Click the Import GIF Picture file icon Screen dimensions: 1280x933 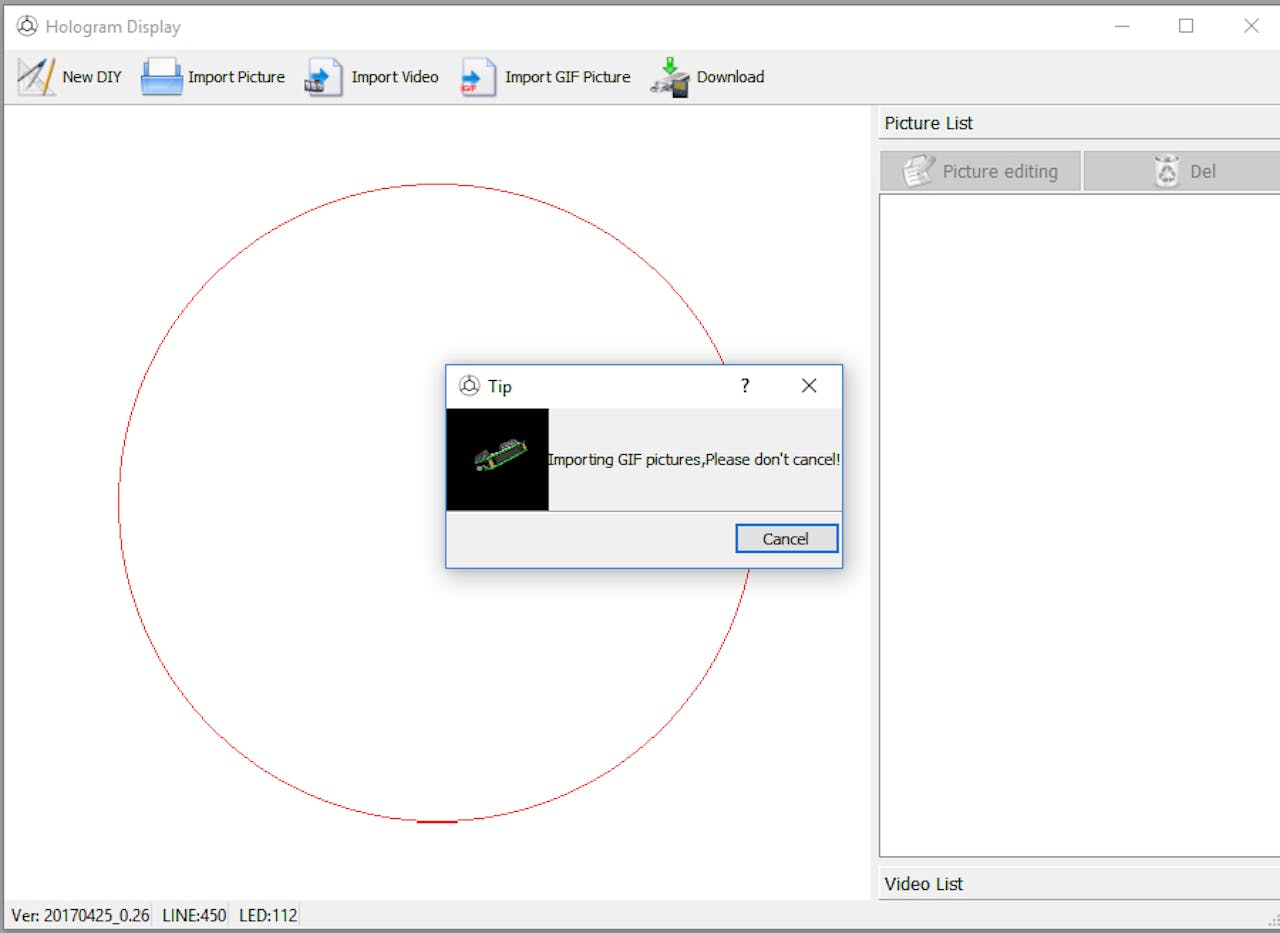pyautogui.click(x=478, y=77)
